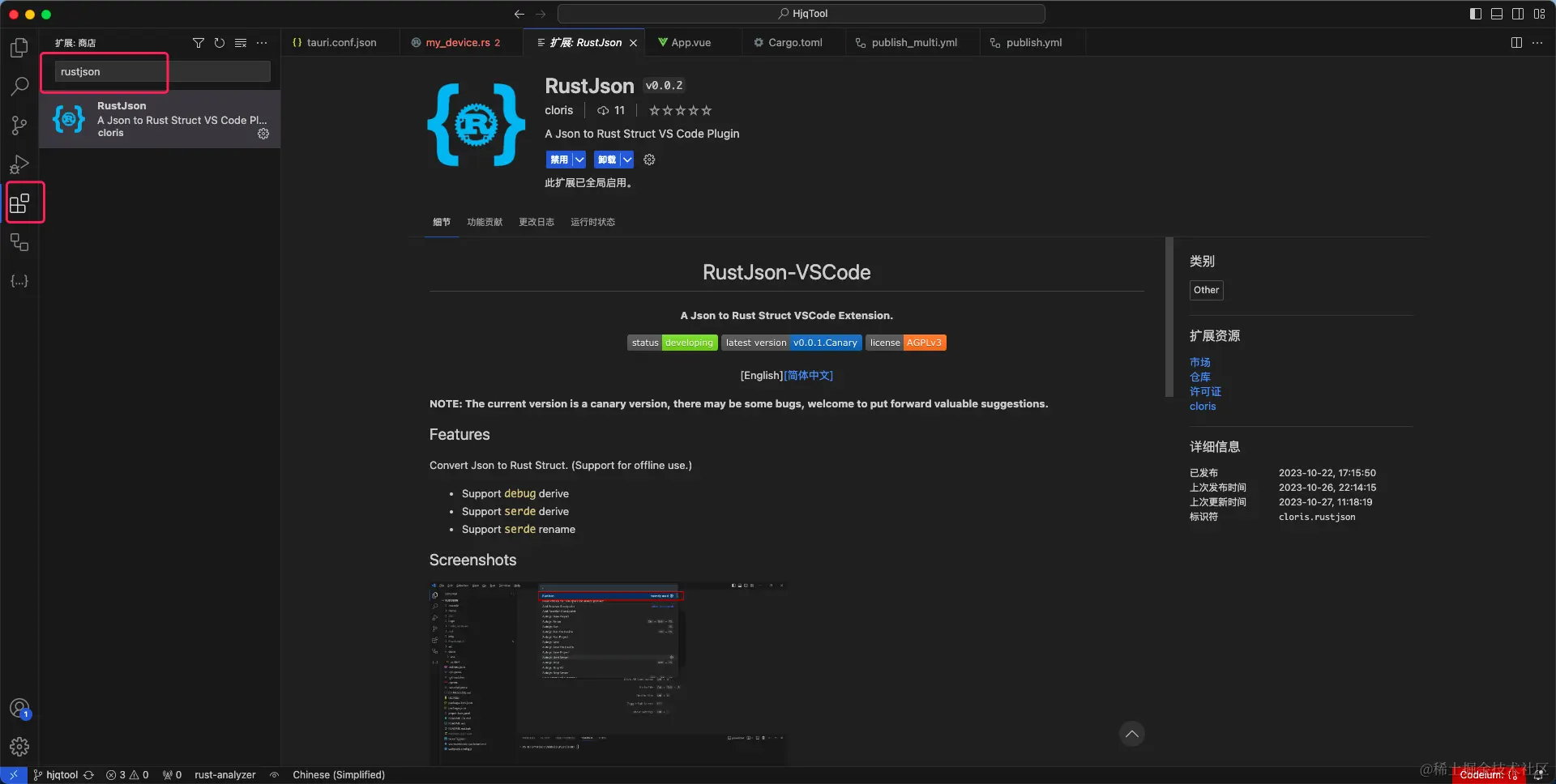Open the 许可证 license link
Screen dimensions: 1556x784
(1205, 391)
